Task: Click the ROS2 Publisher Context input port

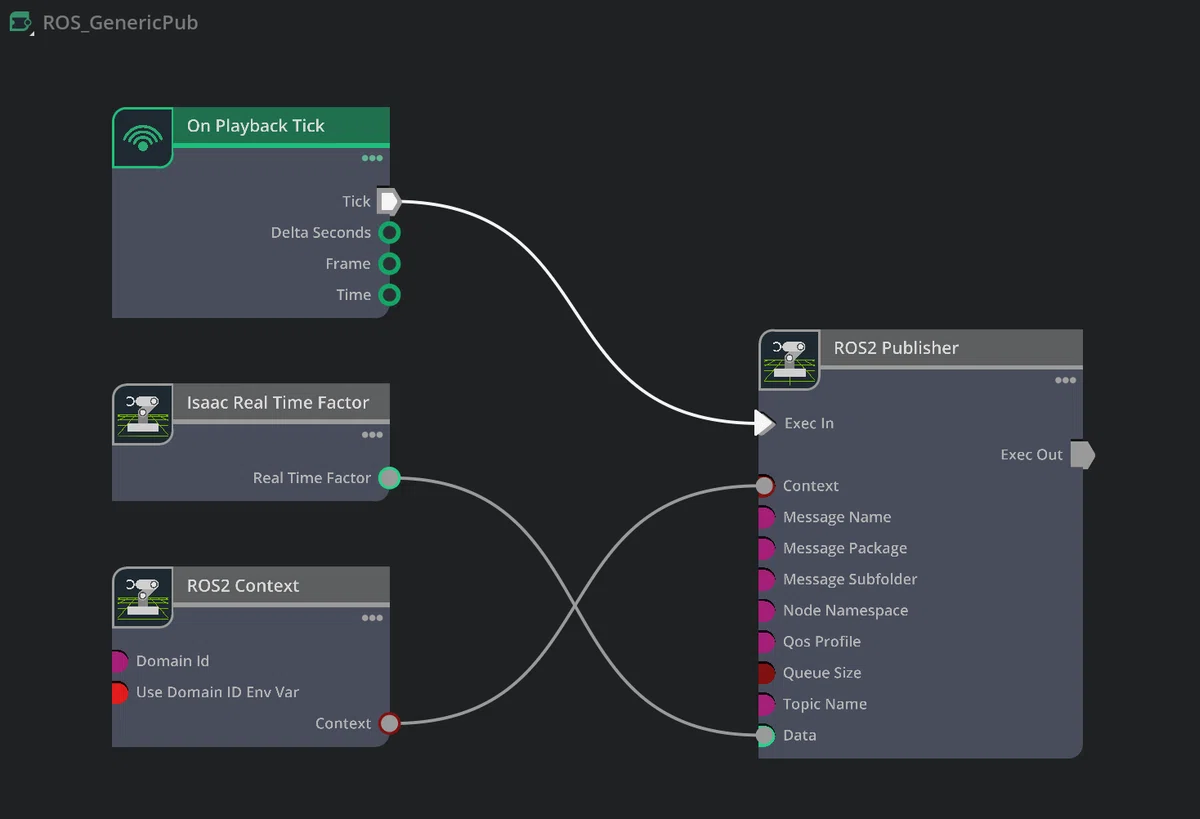Action: (x=765, y=486)
